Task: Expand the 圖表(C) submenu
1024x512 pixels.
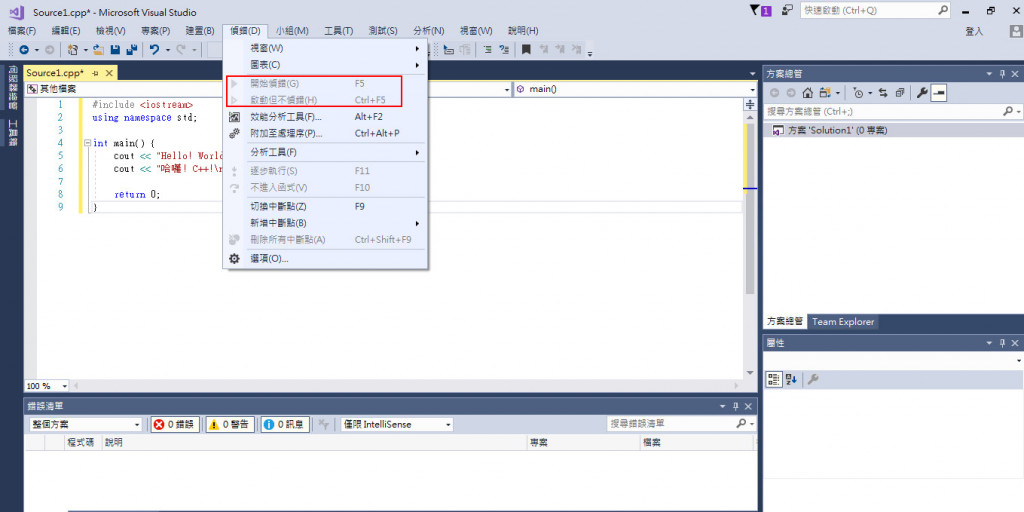Action: tap(325, 65)
